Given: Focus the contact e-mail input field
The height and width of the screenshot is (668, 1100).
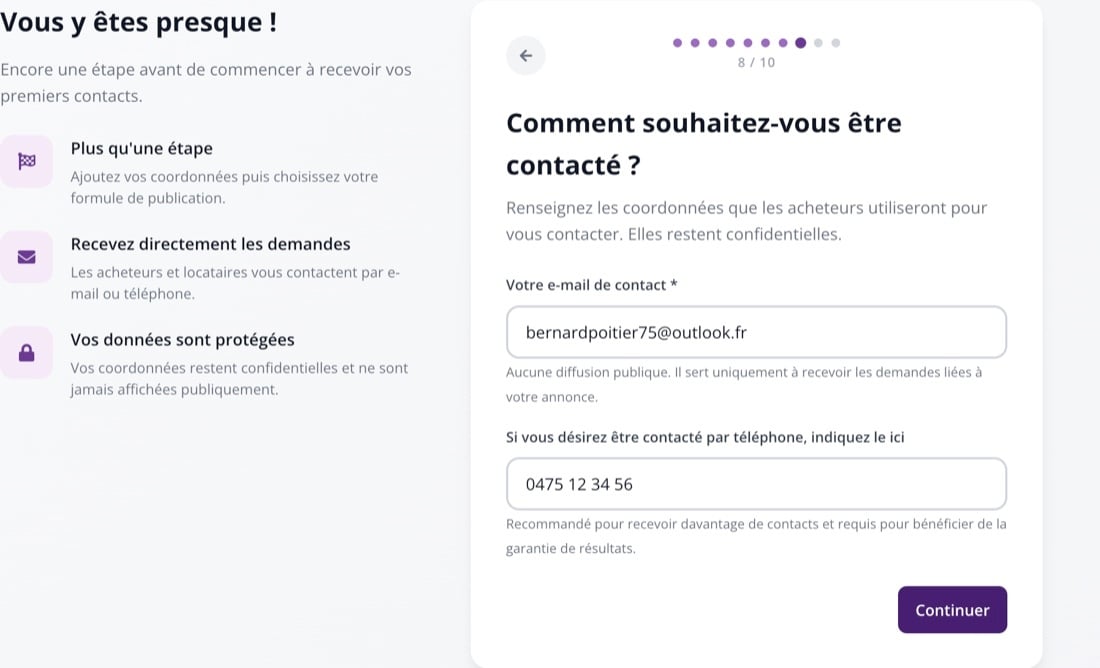Looking at the screenshot, I should pos(756,332).
